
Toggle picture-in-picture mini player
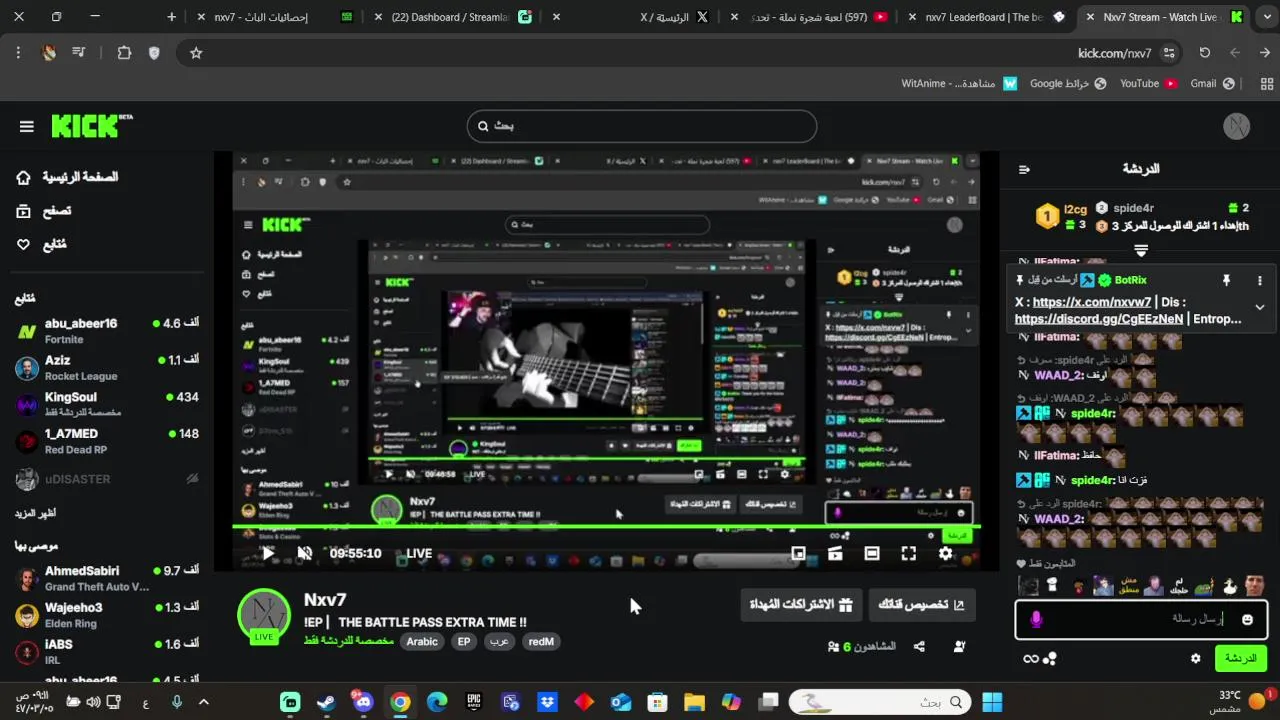tap(798, 553)
